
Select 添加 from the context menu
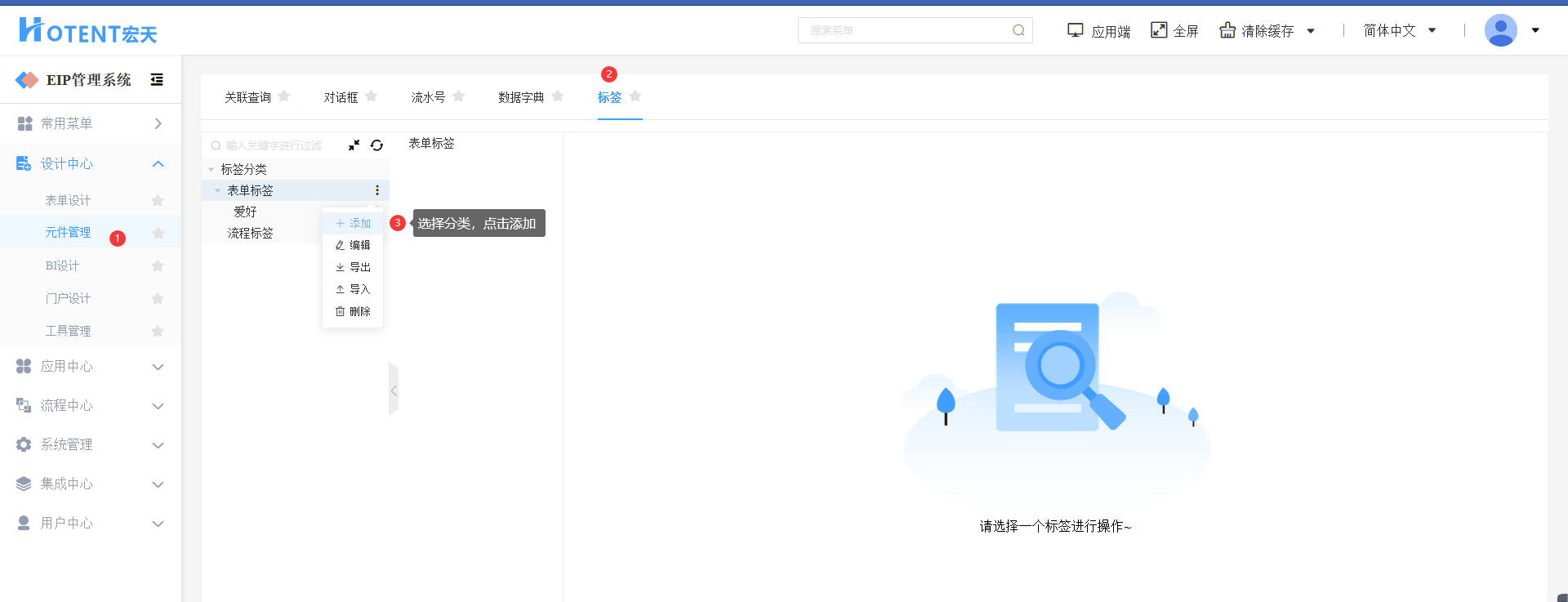pyautogui.click(x=353, y=223)
